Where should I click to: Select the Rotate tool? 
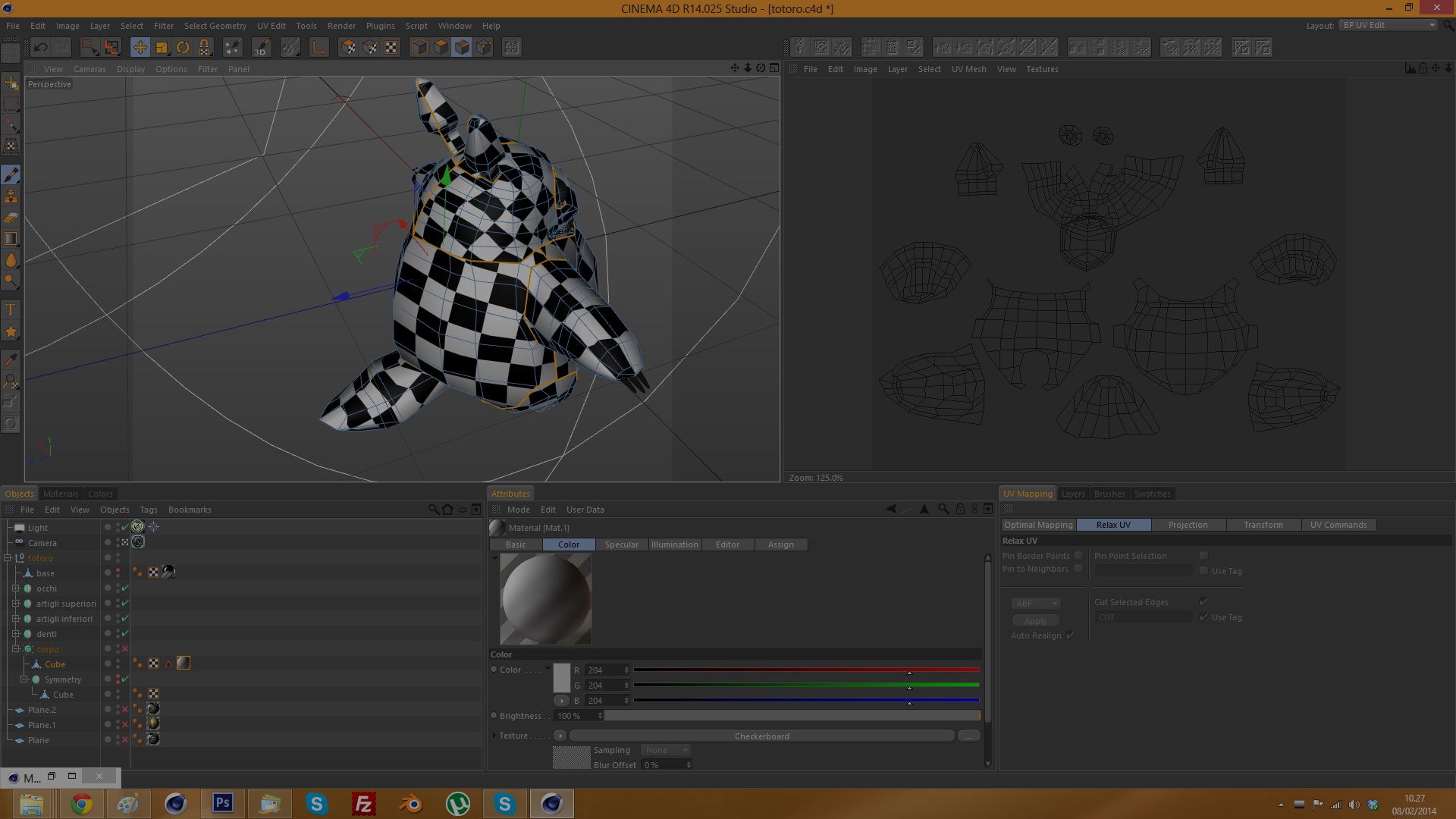click(x=183, y=48)
